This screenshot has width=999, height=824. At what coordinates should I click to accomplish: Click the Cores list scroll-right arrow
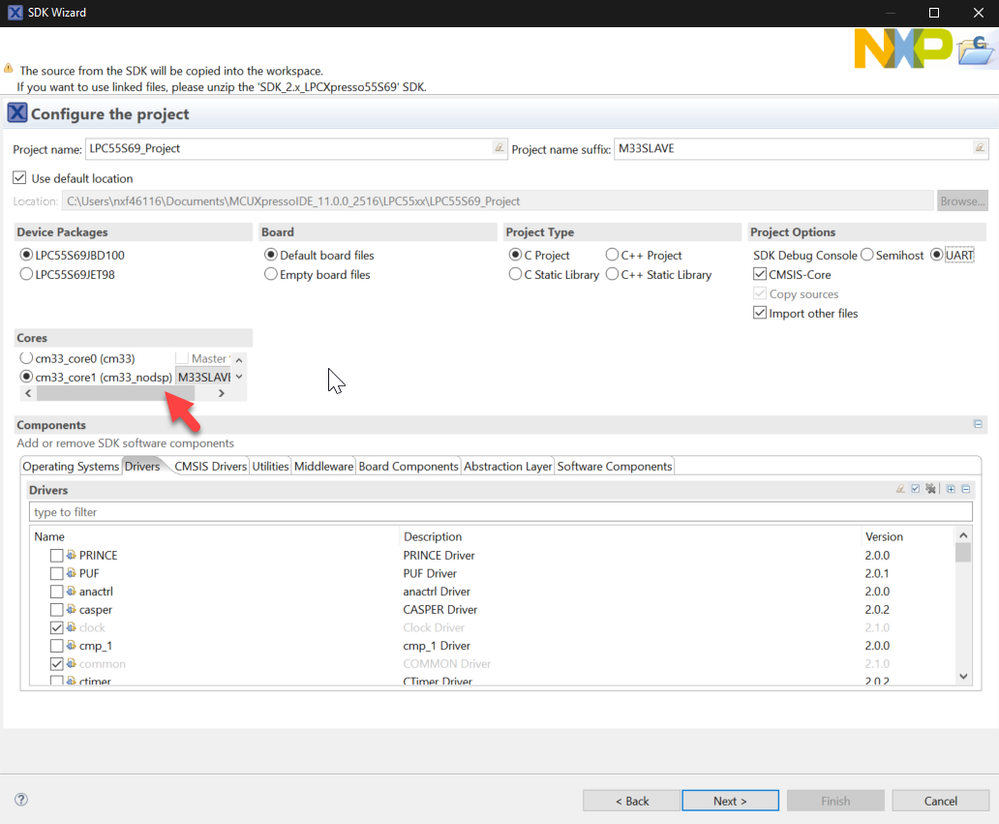click(x=221, y=393)
